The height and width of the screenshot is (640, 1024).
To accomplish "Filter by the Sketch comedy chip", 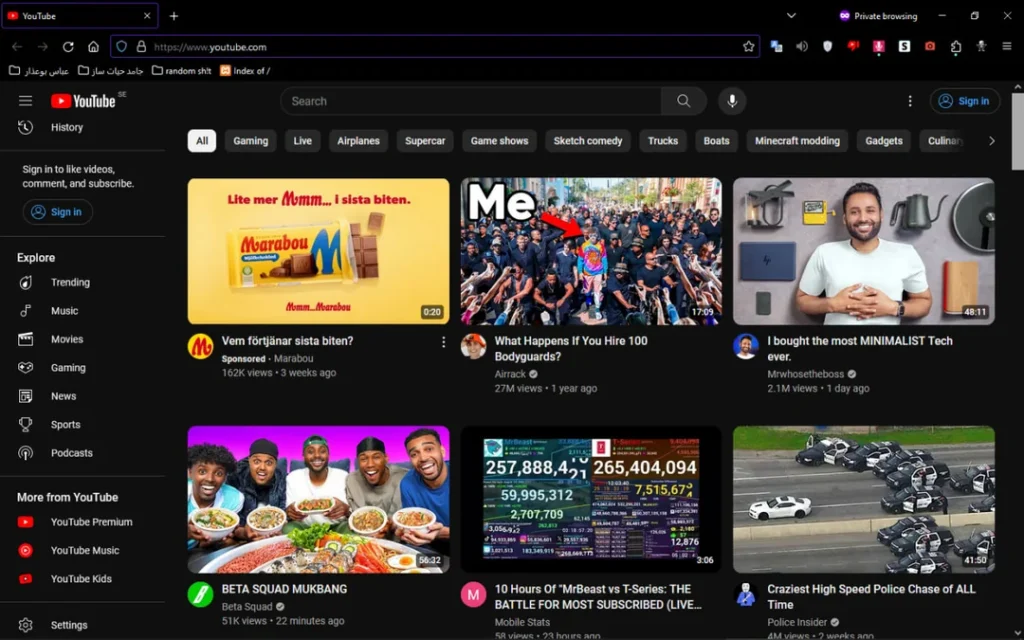I will (x=588, y=141).
